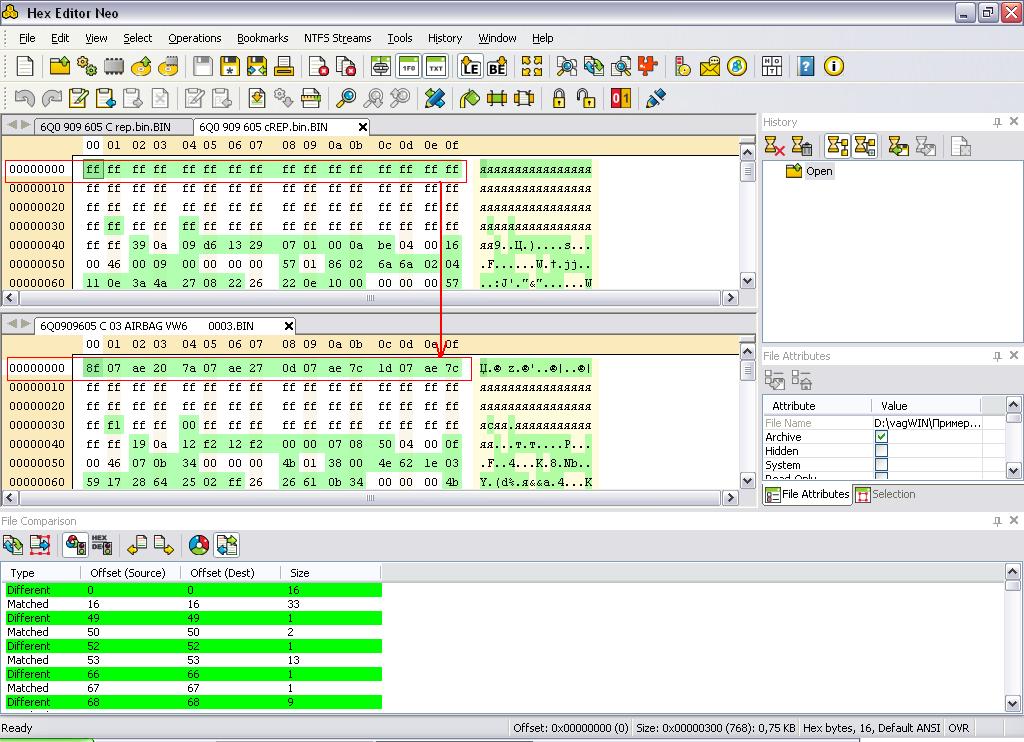
Task: Toggle the Hidden attribute checkbox
Action: [x=881, y=451]
